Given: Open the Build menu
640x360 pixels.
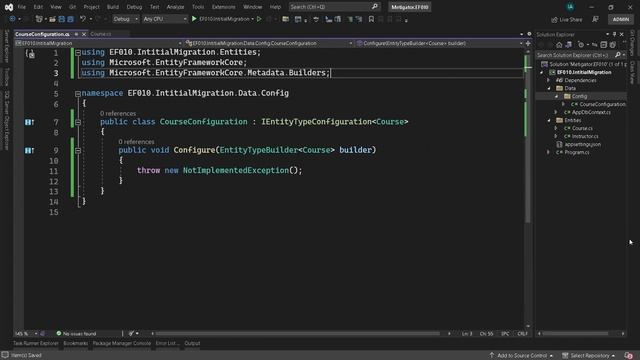Looking at the screenshot, I should (113, 7).
